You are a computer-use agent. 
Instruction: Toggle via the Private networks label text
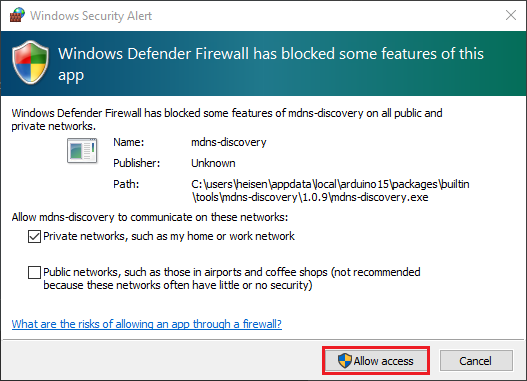click(x=169, y=236)
